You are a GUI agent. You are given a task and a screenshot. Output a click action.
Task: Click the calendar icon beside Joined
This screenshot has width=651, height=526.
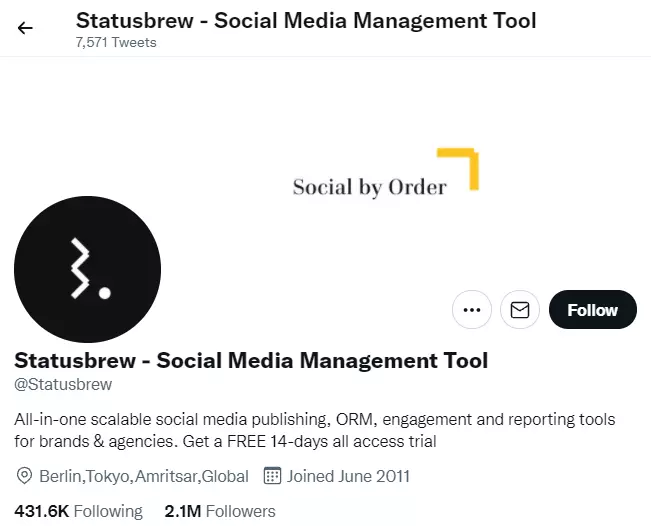click(271, 476)
